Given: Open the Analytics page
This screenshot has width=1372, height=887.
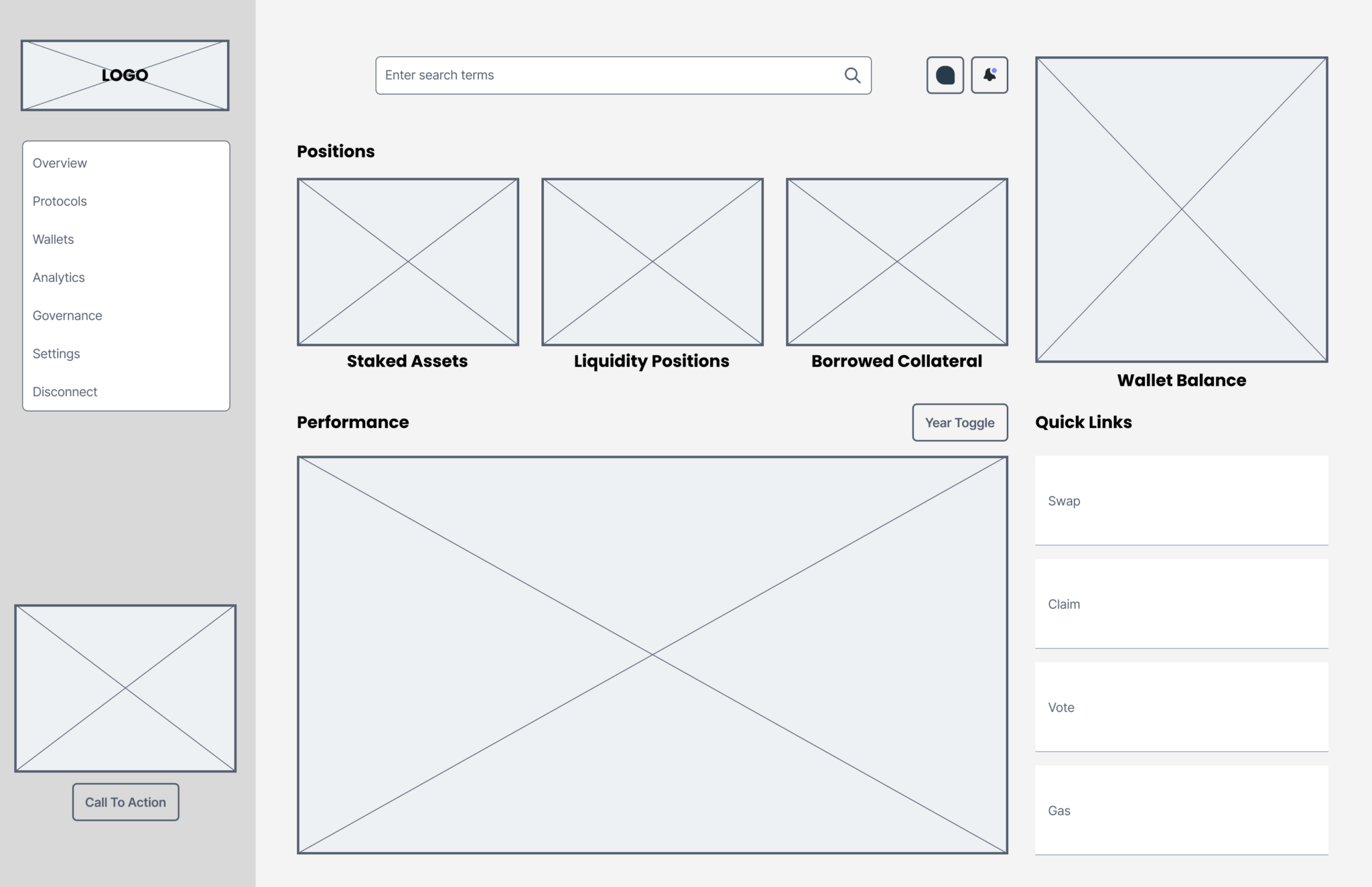Looking at the screenshot, I should pyautogui.click(x=58, y=277).
